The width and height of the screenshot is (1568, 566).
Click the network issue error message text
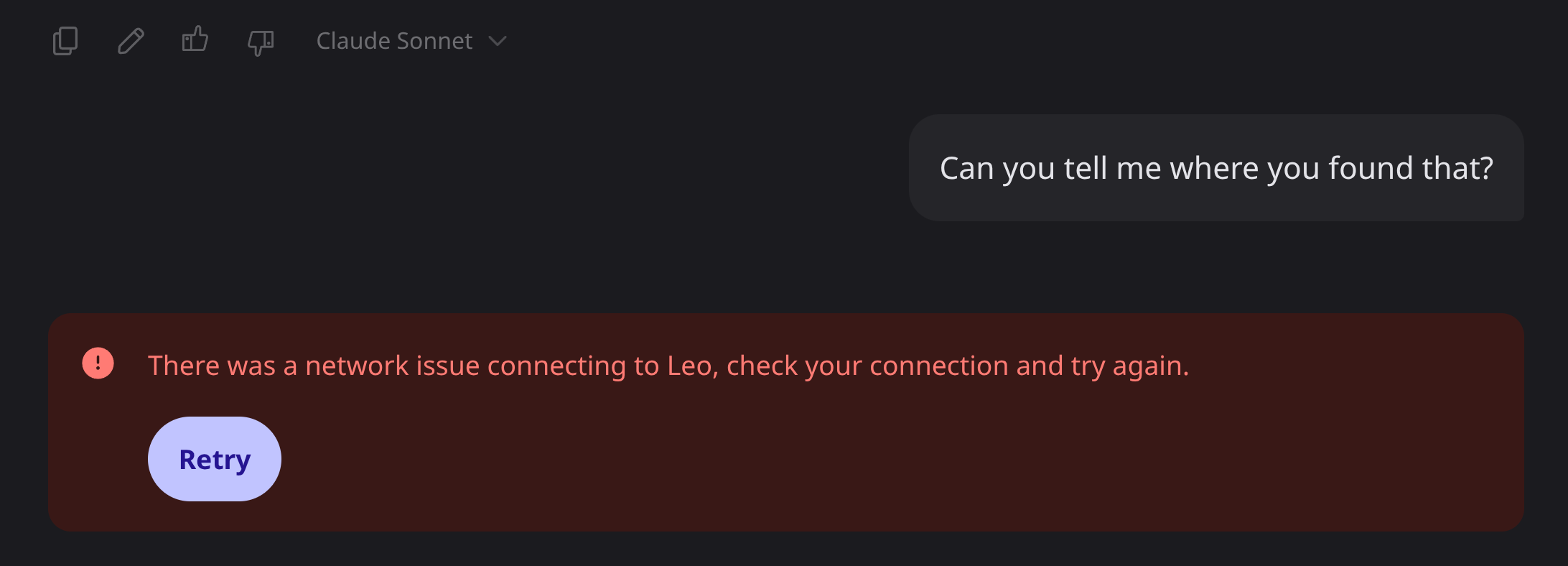coord(668,366)
